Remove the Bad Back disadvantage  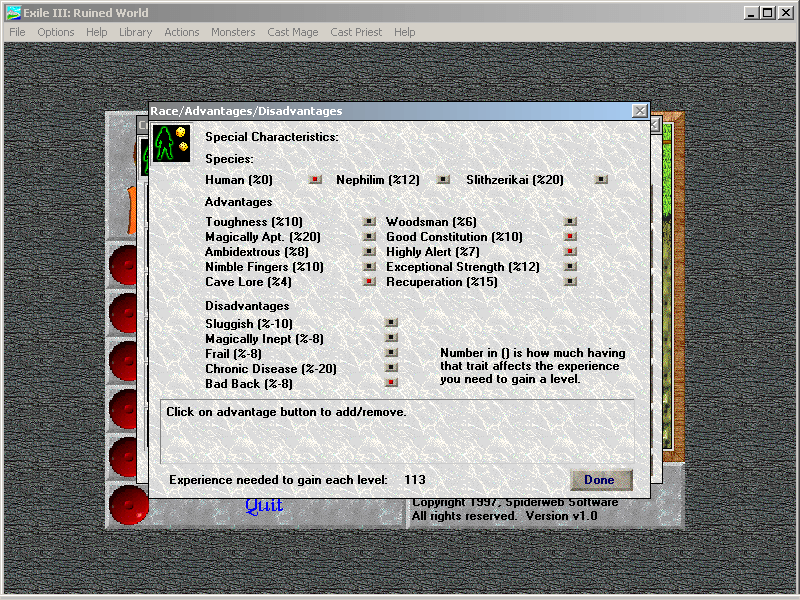[x=391, y=382]
